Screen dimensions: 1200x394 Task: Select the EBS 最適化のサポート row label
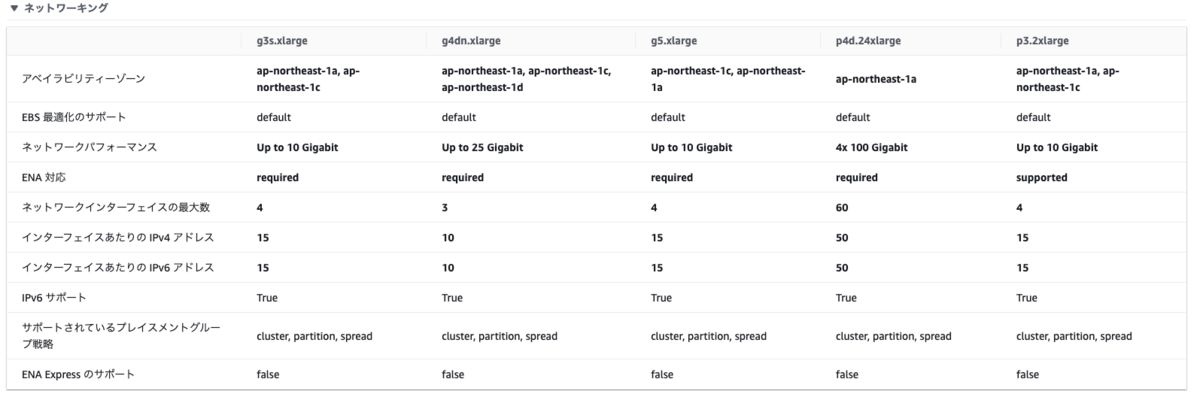pos(73,117)
